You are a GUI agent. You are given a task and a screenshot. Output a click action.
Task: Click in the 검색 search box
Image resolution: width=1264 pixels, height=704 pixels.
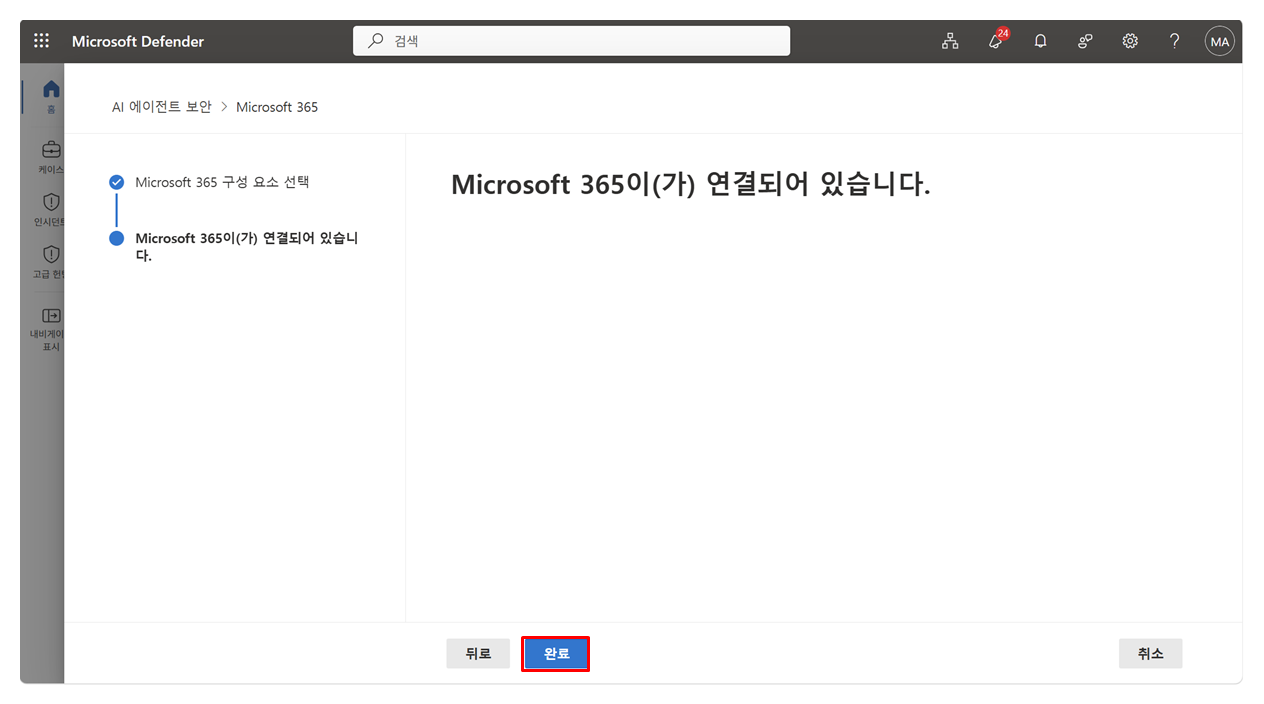[x=571, y=41]
